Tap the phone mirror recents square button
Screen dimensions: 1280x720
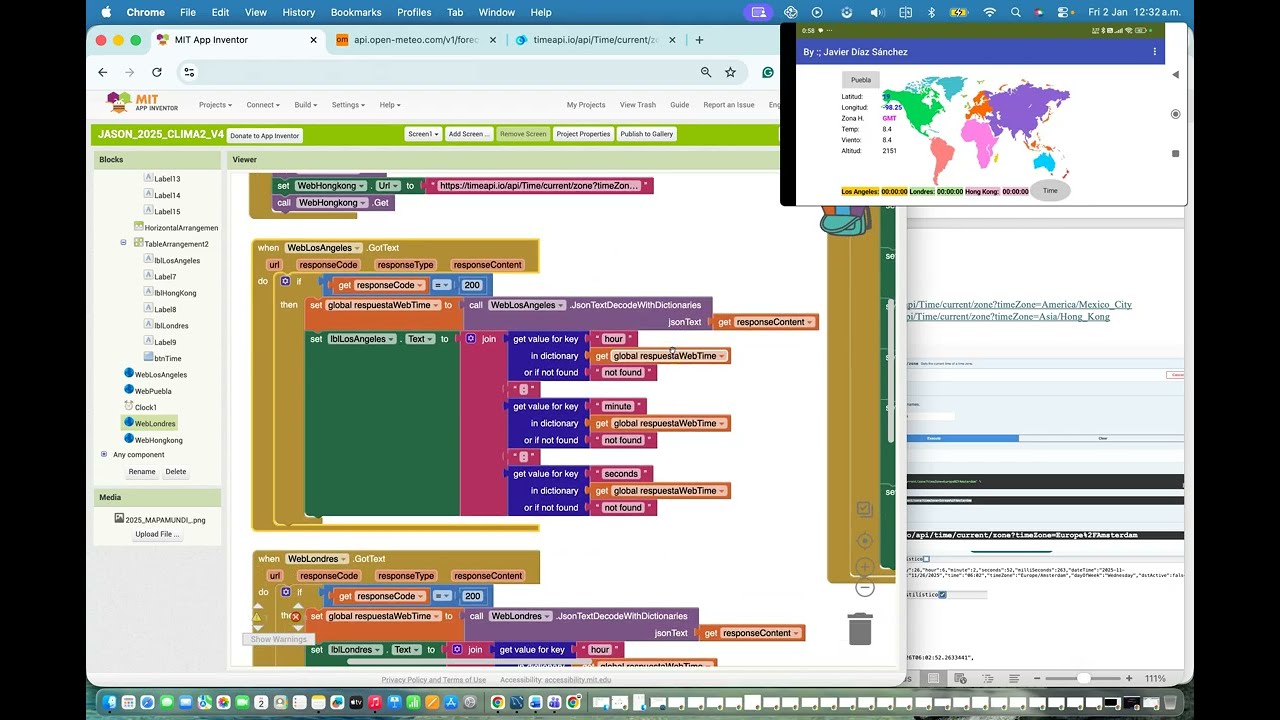(1175, 154)
